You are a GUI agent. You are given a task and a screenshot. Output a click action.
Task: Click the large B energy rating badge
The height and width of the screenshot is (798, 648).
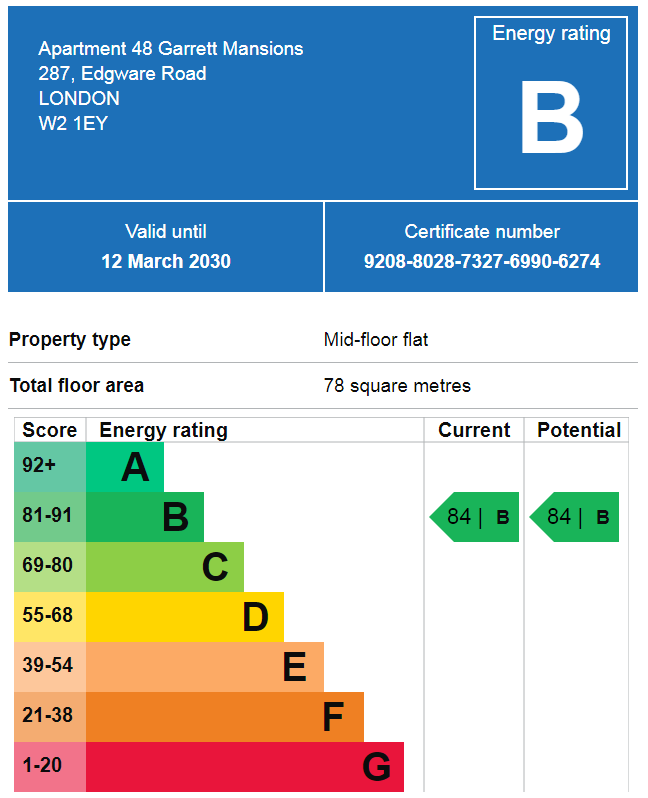[x=551, y=103]
